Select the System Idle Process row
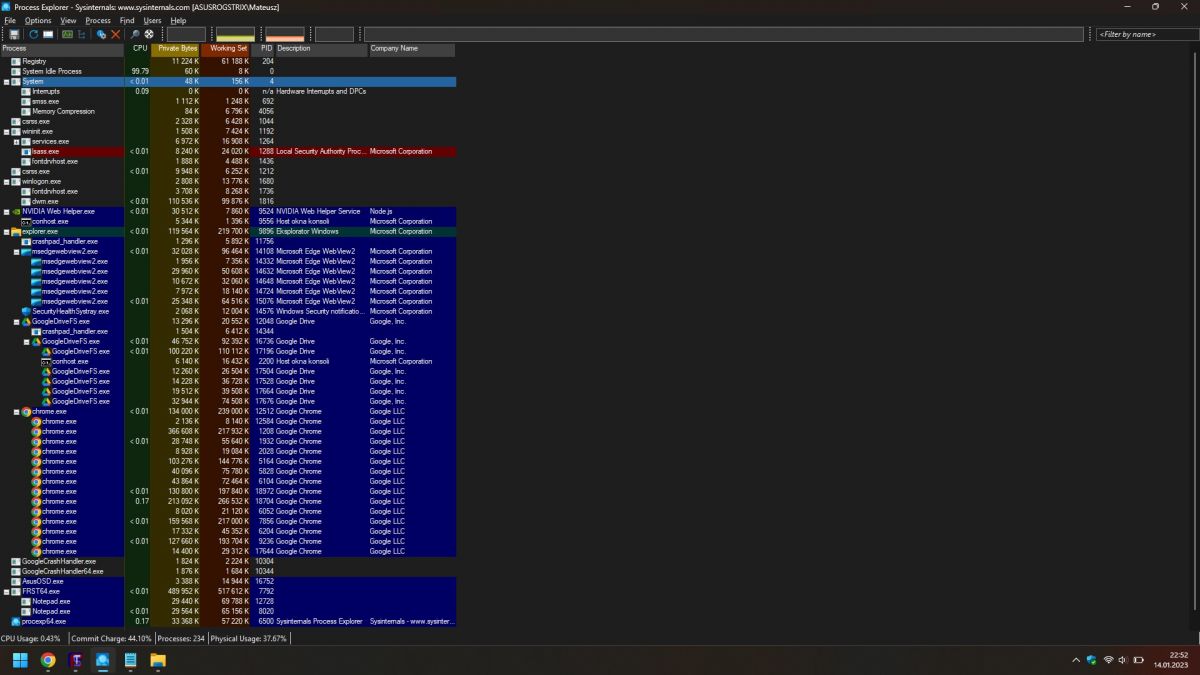The width and height of the screenshot is (1200, 675). [228, 71]
